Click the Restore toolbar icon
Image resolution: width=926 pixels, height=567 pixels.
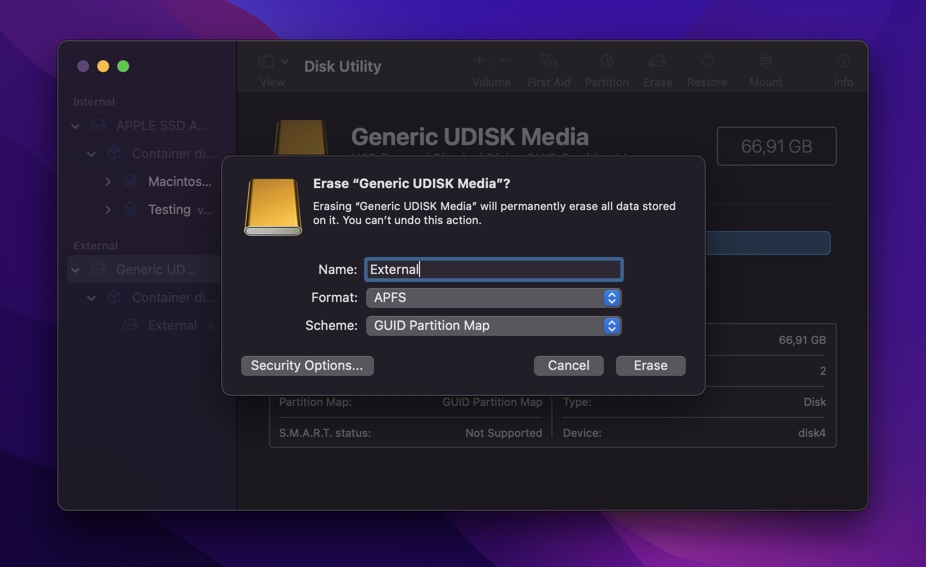point(707,61)
